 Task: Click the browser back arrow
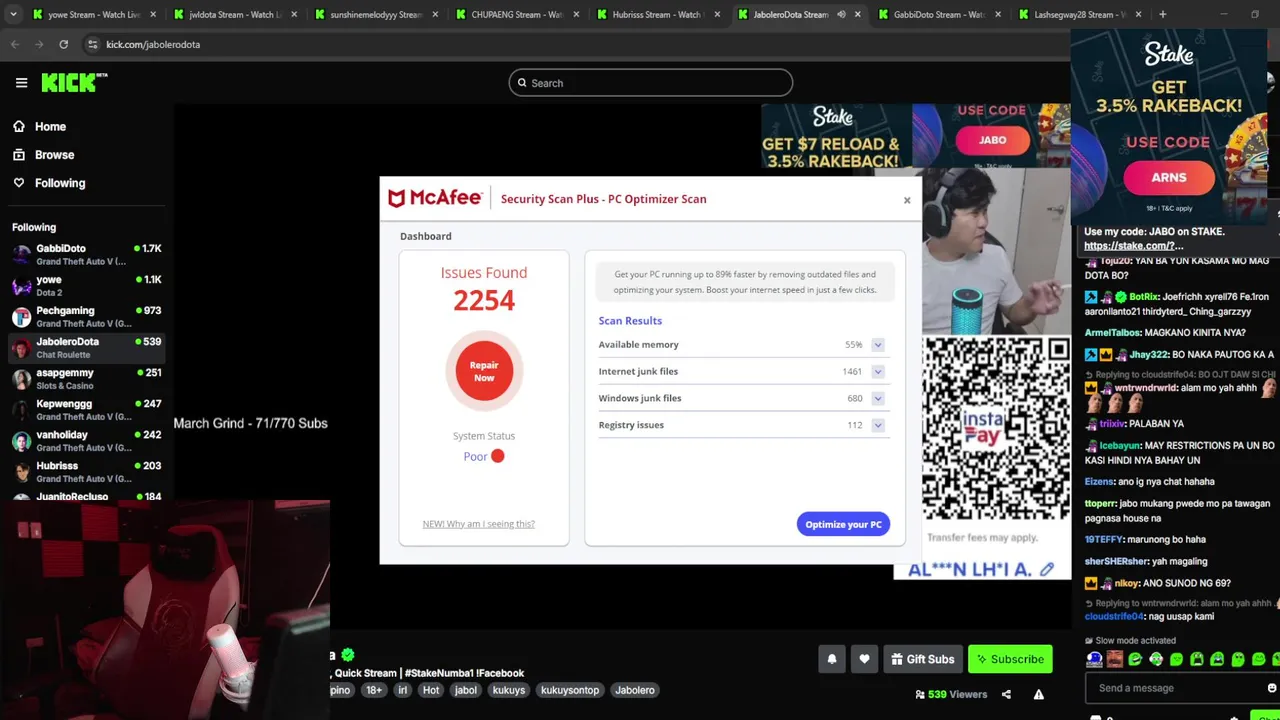[15, 45]
